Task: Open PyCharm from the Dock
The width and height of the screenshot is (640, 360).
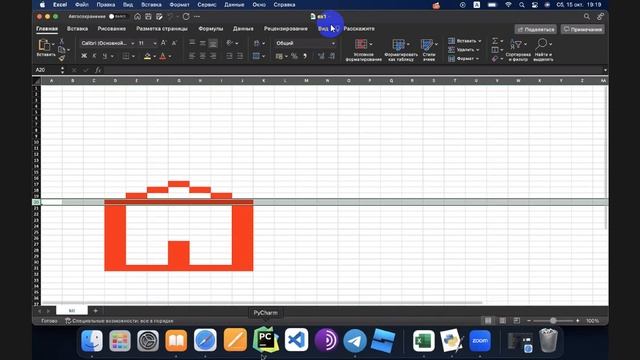Action: tap(266, 340)
